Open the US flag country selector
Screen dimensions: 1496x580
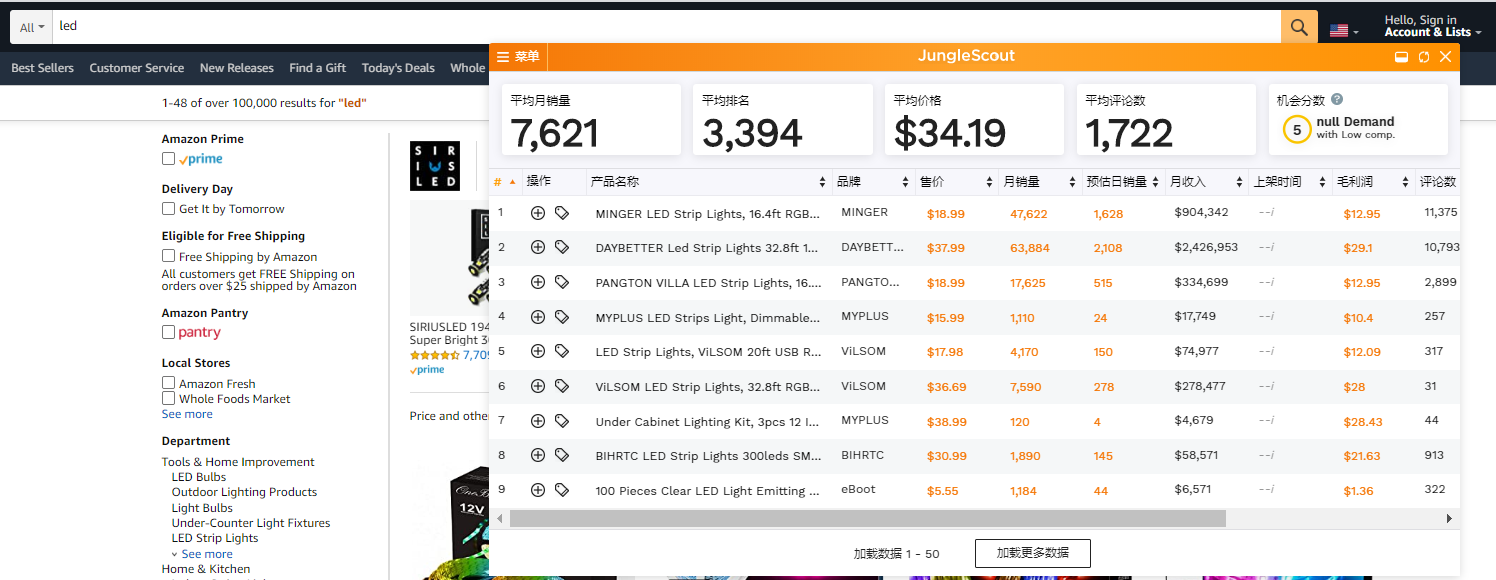point(1344,31)
